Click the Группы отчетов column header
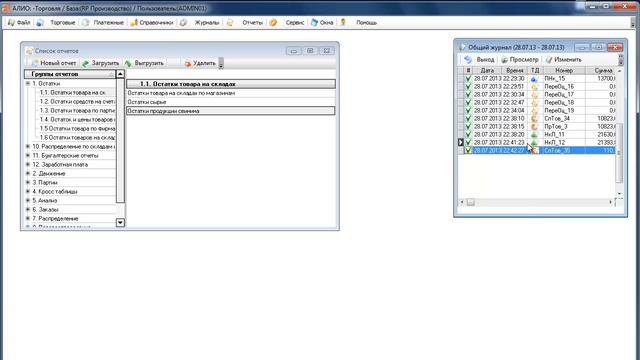 click(x=70, y=74)
